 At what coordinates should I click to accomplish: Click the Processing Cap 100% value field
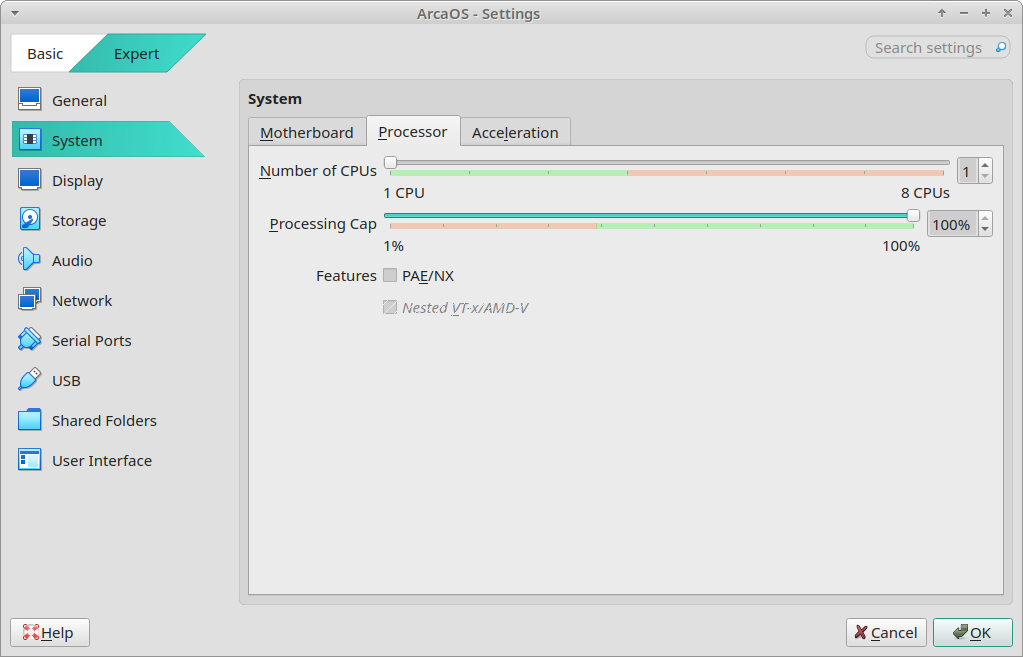(x=953, y=224)
